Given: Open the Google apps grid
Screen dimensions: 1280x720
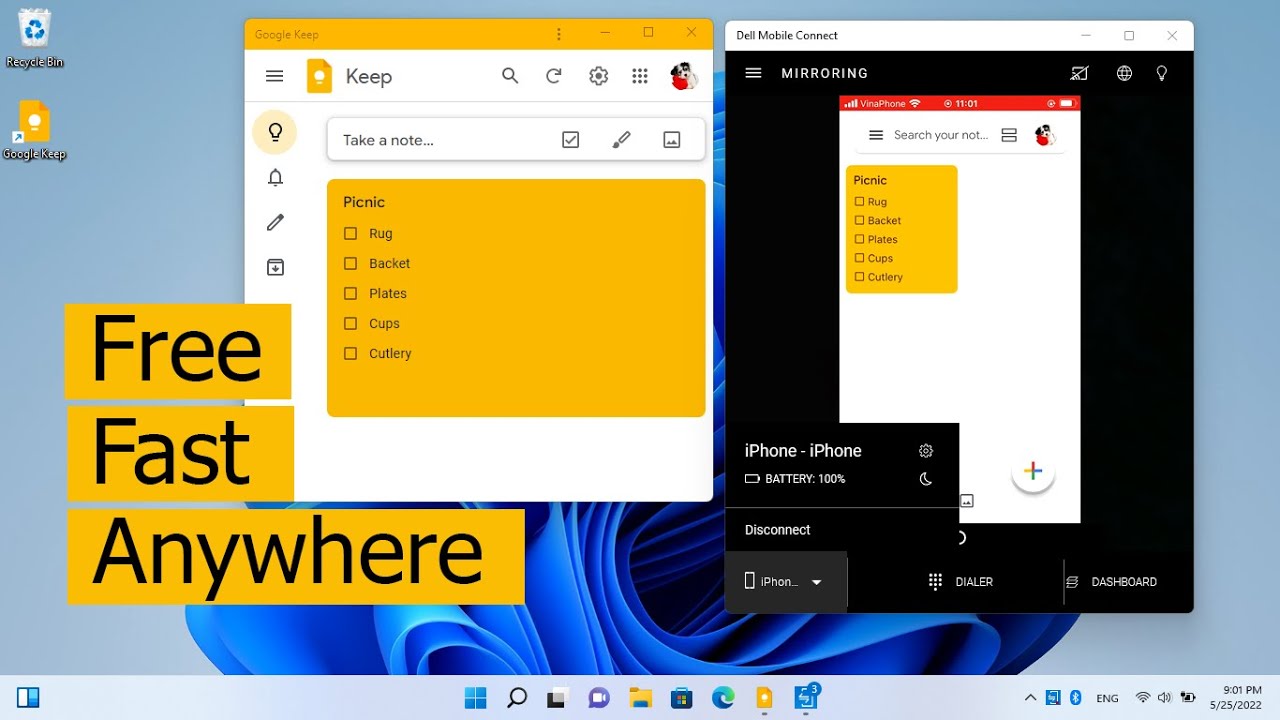Looking at the screenshot, I should 641,76.
